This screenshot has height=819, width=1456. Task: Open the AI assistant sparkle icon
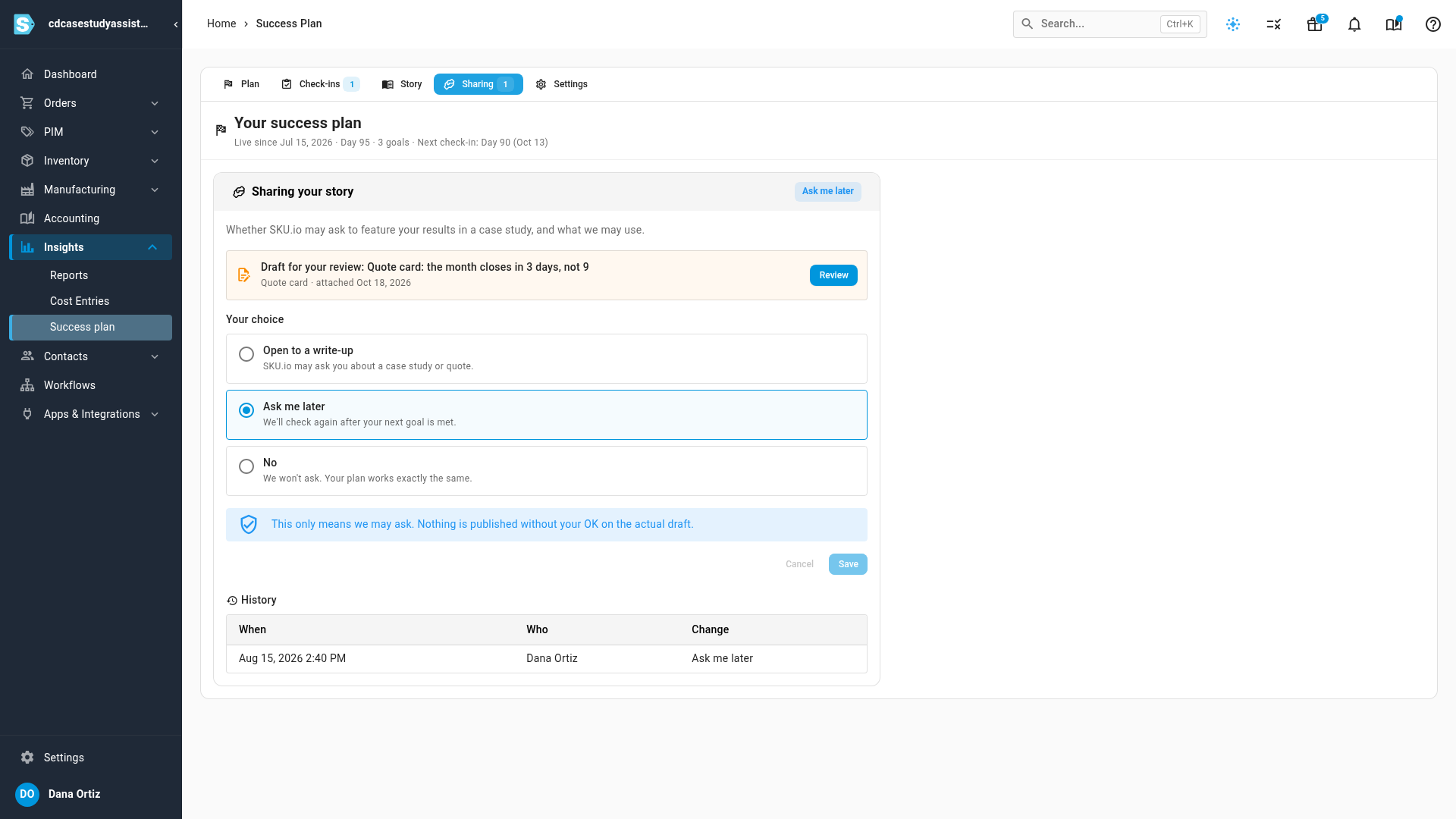[x=1233, y=24]
